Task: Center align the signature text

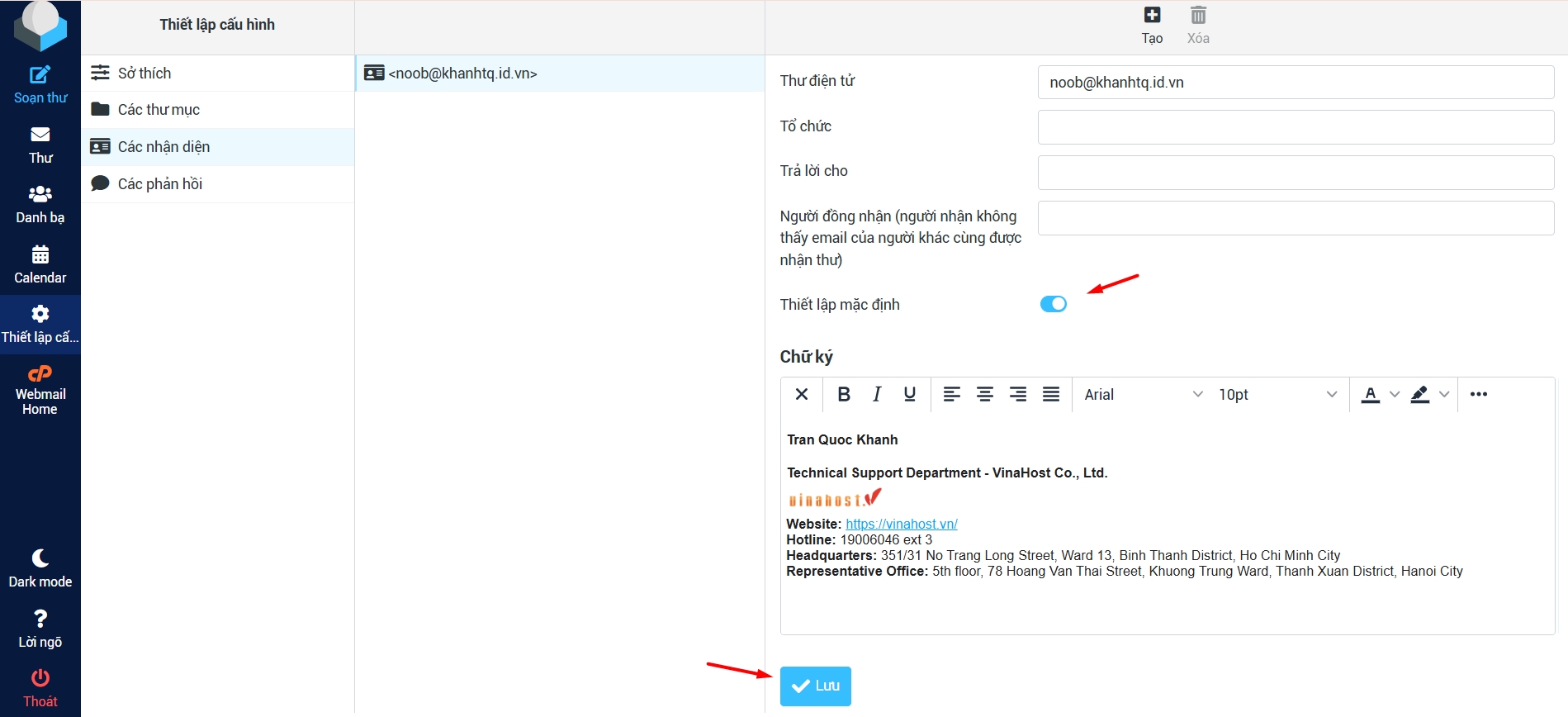Action: pos(984,395)
